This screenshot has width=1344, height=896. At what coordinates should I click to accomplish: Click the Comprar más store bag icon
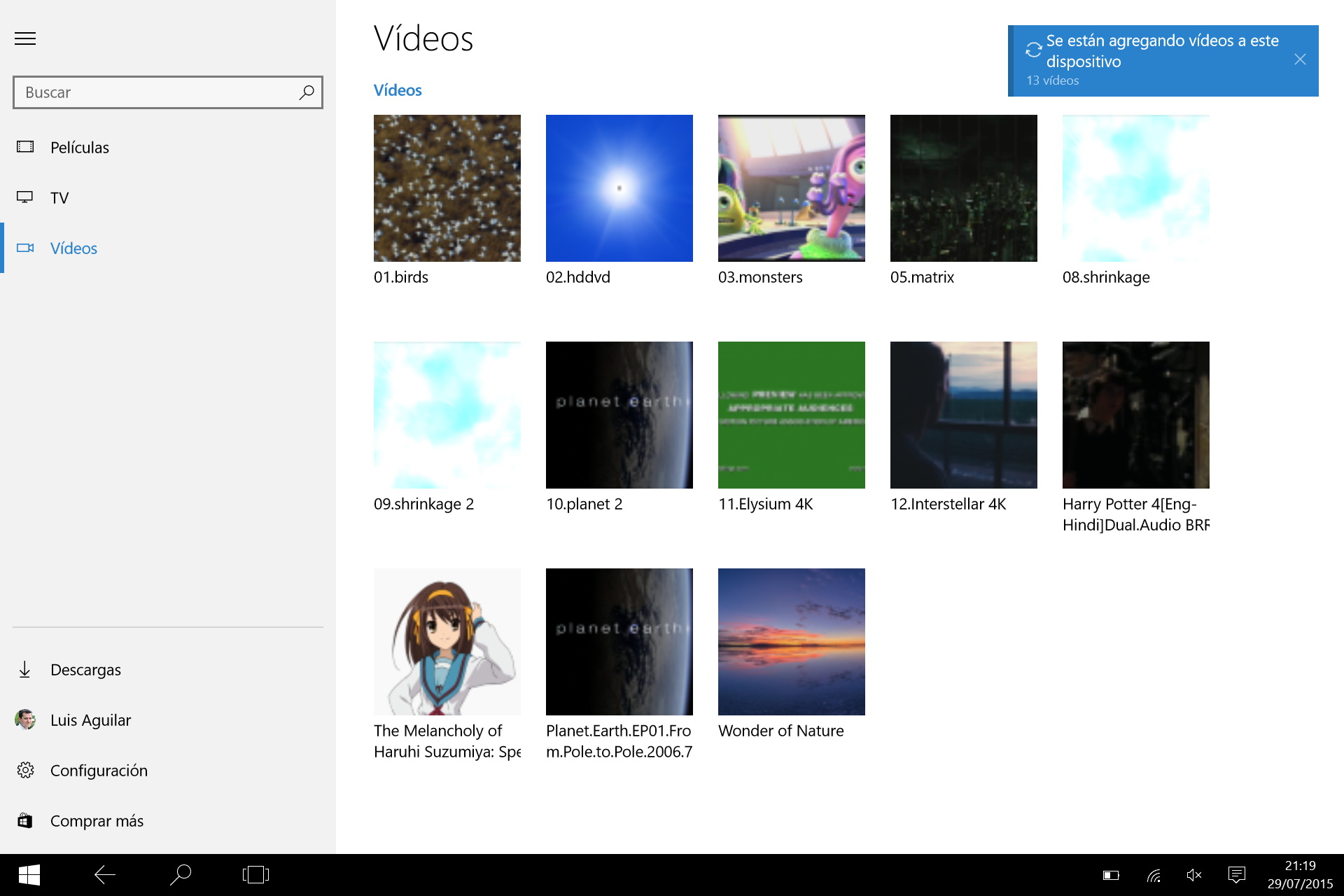(x=25, y=821)
